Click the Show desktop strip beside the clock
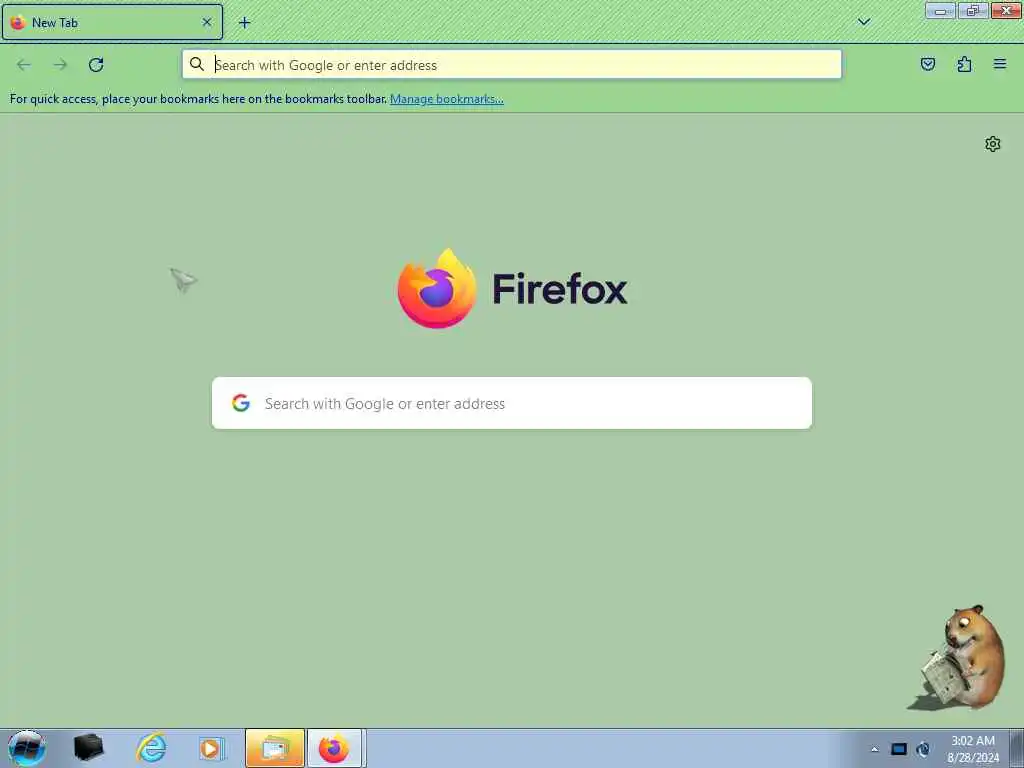The width and height of the screenshot is (1024, 768). tap(1016, 748)
